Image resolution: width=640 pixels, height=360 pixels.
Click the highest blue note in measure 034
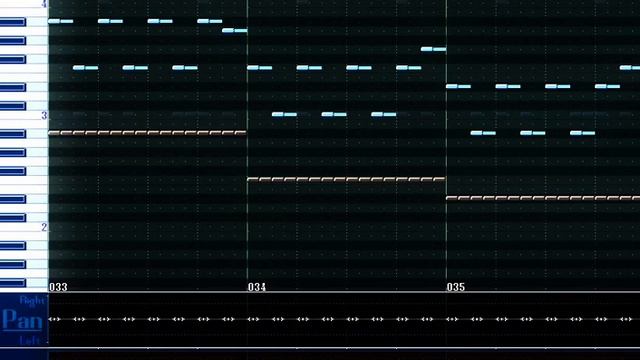click(433, 49)
